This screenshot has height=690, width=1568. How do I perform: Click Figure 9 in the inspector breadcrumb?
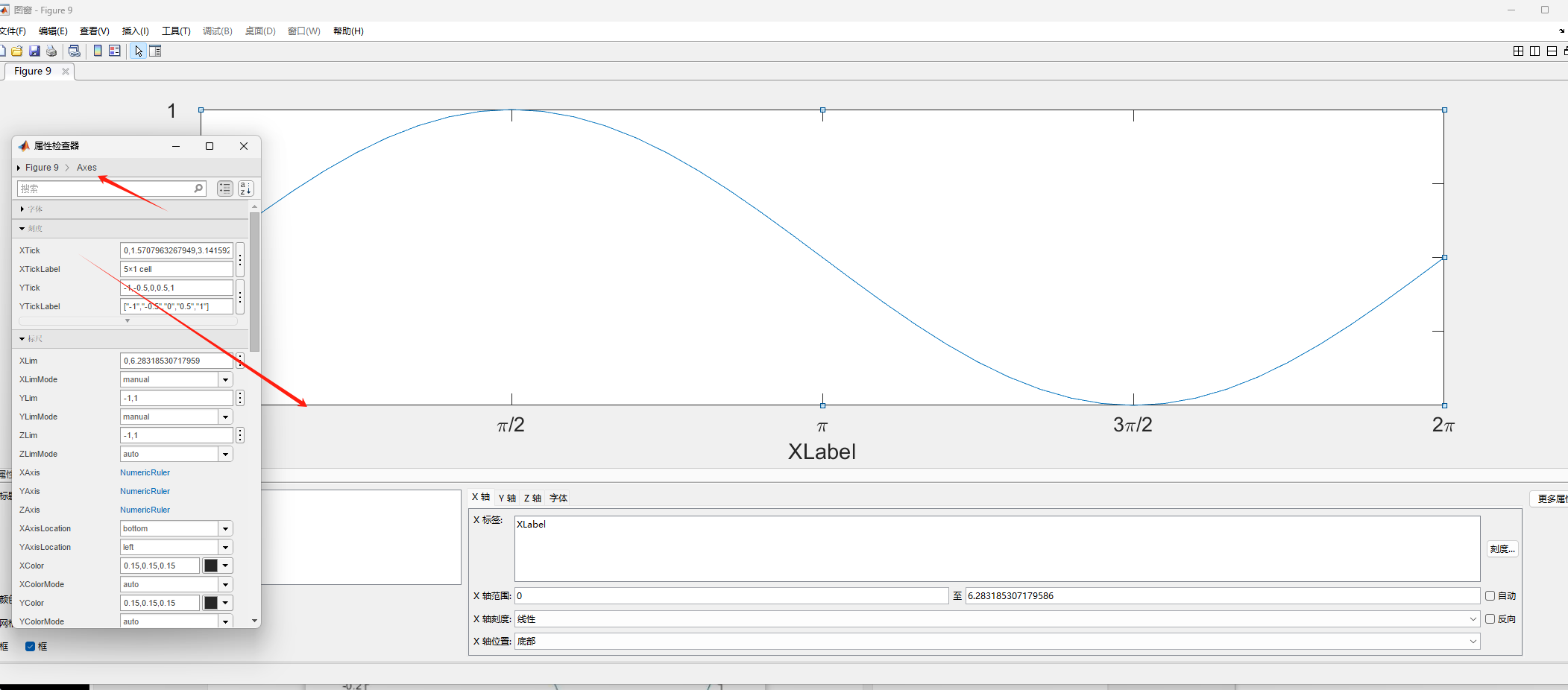coord(42,168)
